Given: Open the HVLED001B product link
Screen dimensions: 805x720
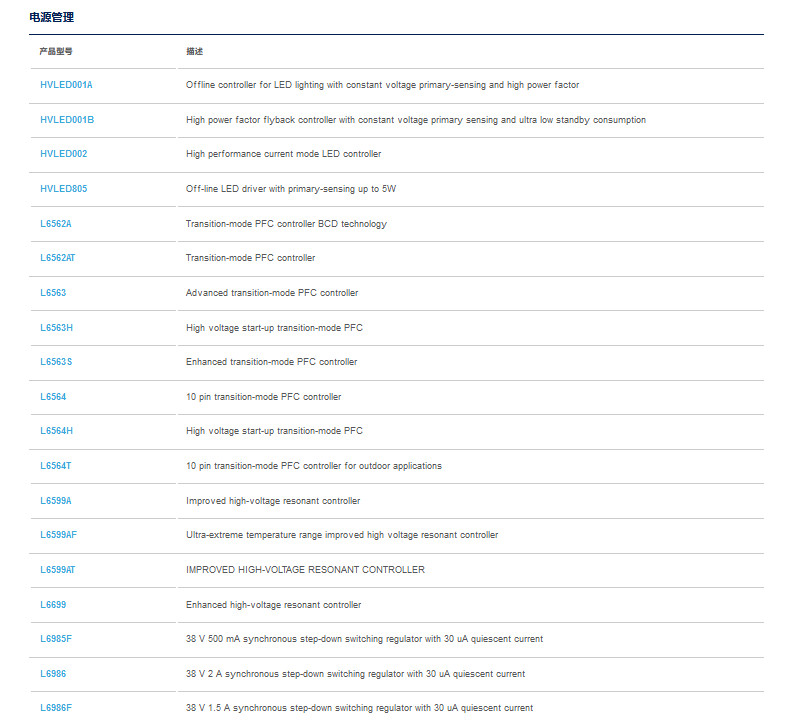Looking at the screenshot, I should [67, 120].
